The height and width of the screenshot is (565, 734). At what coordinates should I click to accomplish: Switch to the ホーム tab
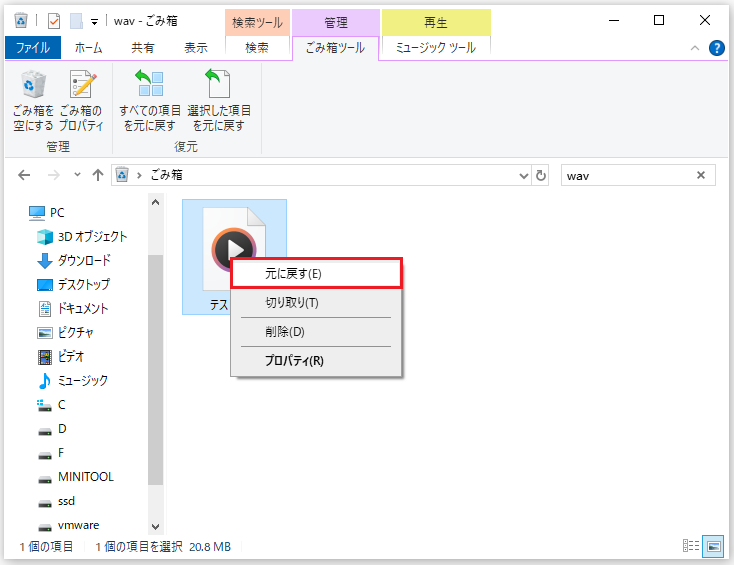(x=88, y=48)
